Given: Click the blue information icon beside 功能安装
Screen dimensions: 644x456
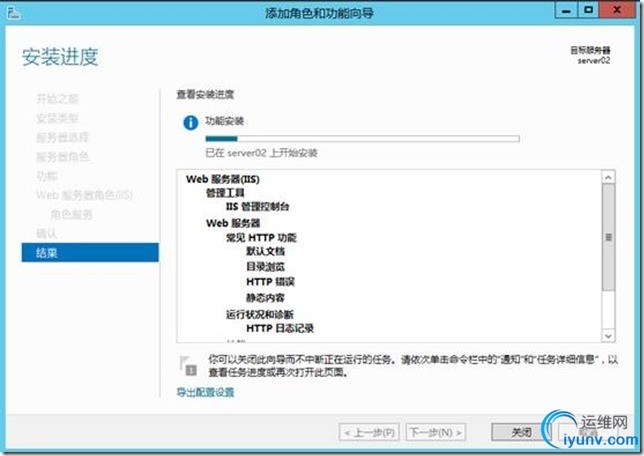Looking at the screenshot, I should click(x=191, y=122).
